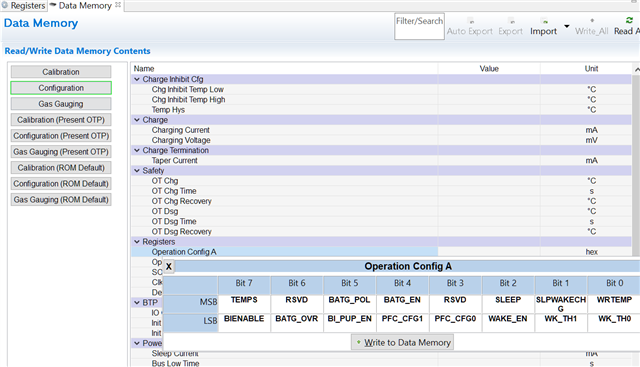Select the OT Dsg Time row
Image resolution: width=640 pixels, height=367 pixels.
tap(381, 221)
